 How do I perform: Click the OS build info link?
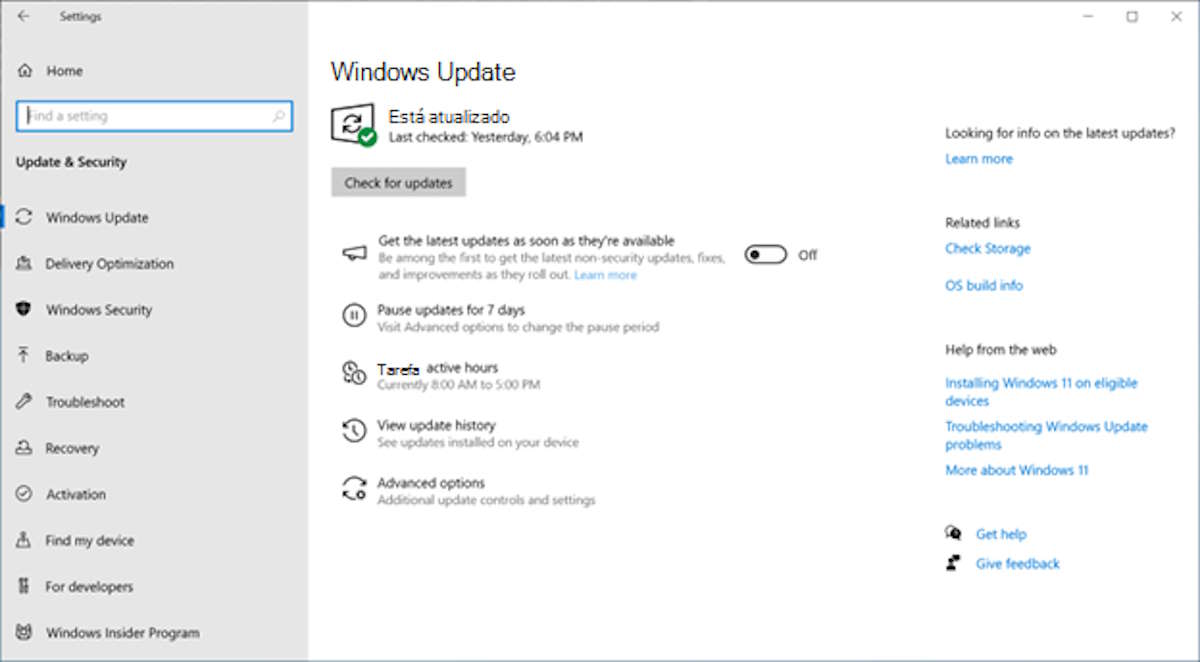tap(983, 286)
